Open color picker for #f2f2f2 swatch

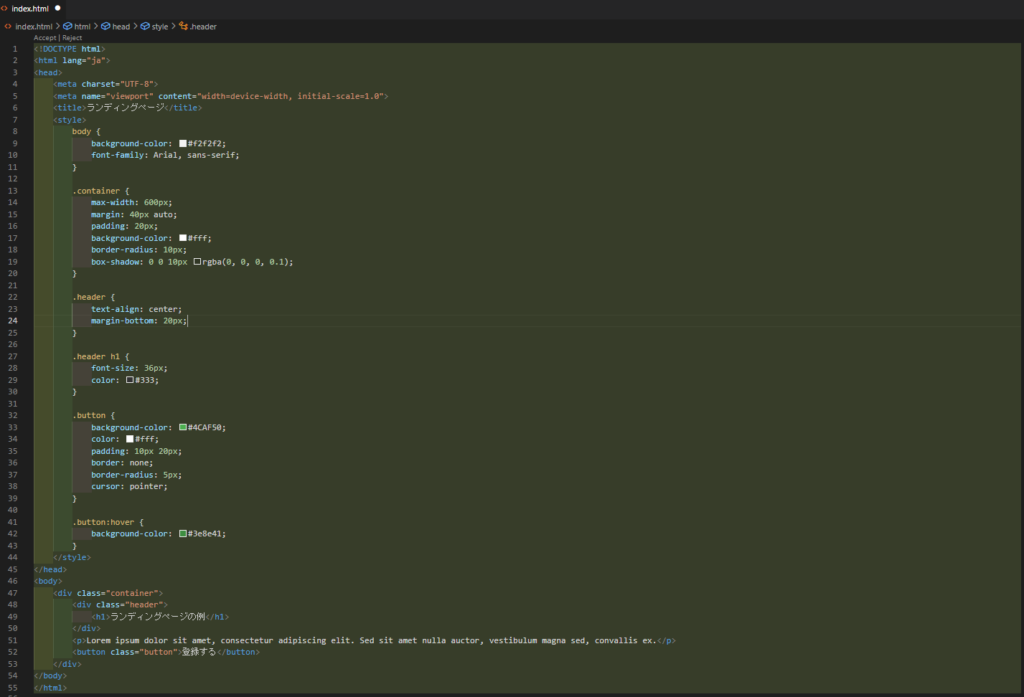183,143
